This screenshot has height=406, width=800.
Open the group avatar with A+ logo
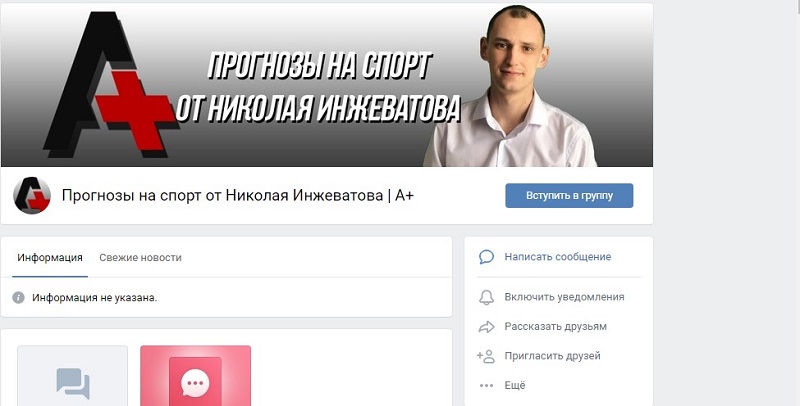(32, 195)
